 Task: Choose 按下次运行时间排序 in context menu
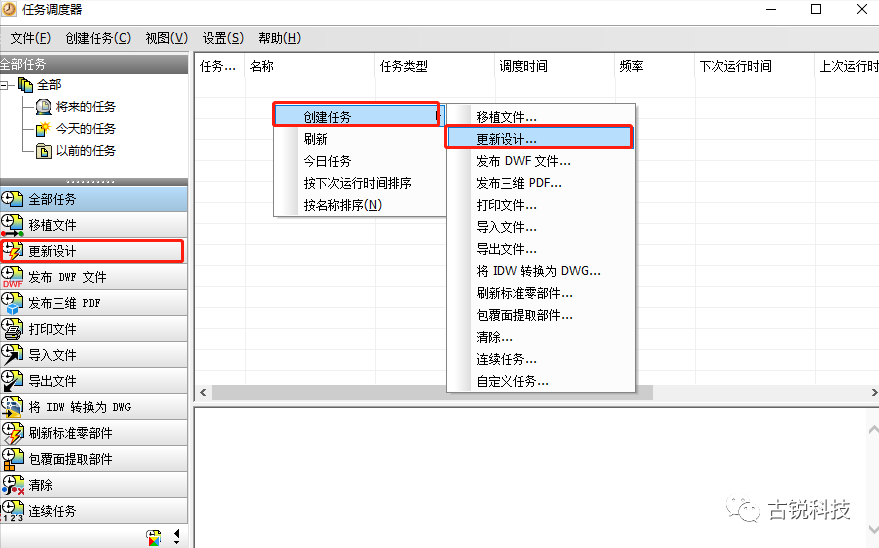pos(359,183)
